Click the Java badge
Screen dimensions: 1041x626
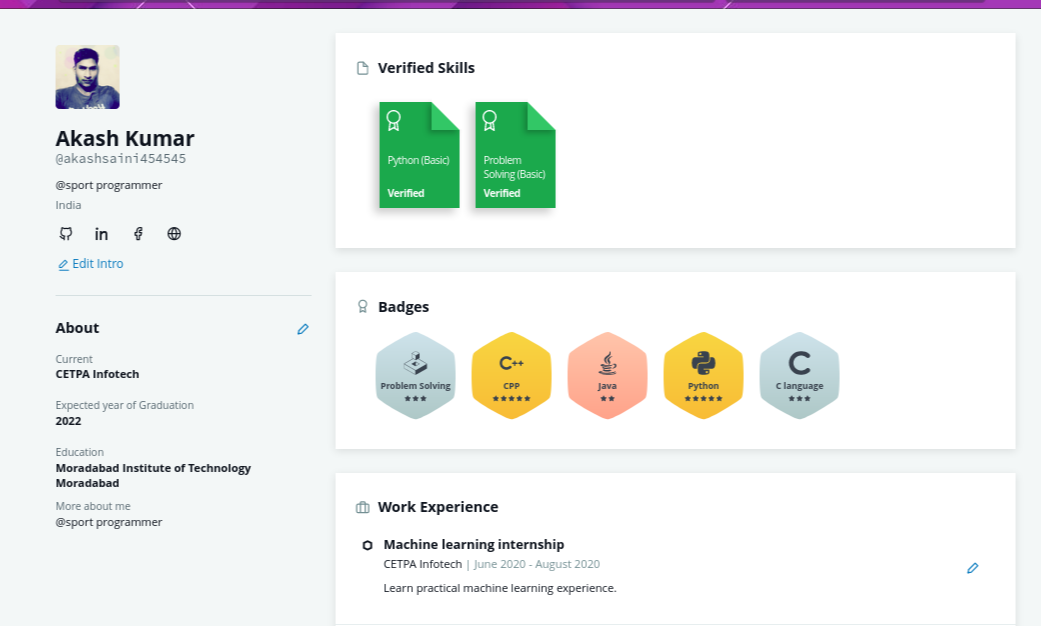point(607,376)
